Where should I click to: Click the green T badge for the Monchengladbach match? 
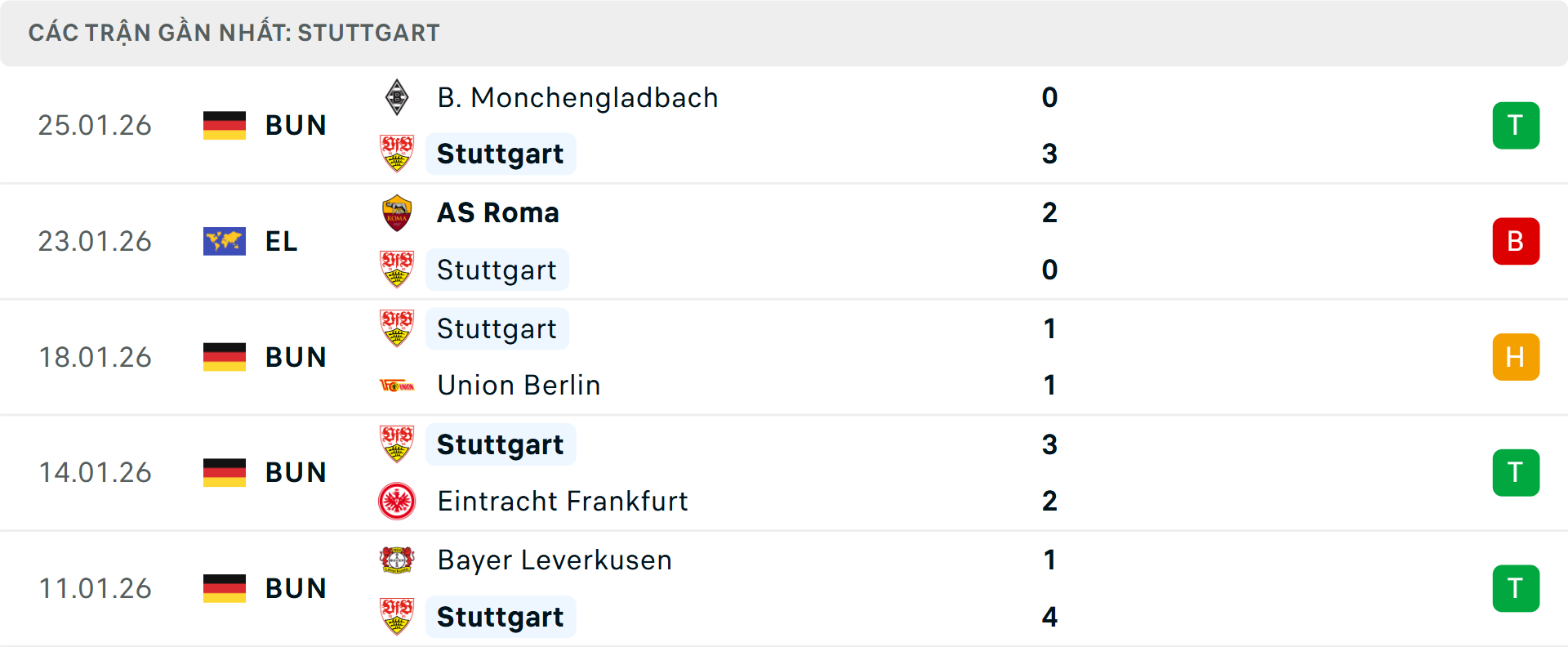(x=1517, y=125)
